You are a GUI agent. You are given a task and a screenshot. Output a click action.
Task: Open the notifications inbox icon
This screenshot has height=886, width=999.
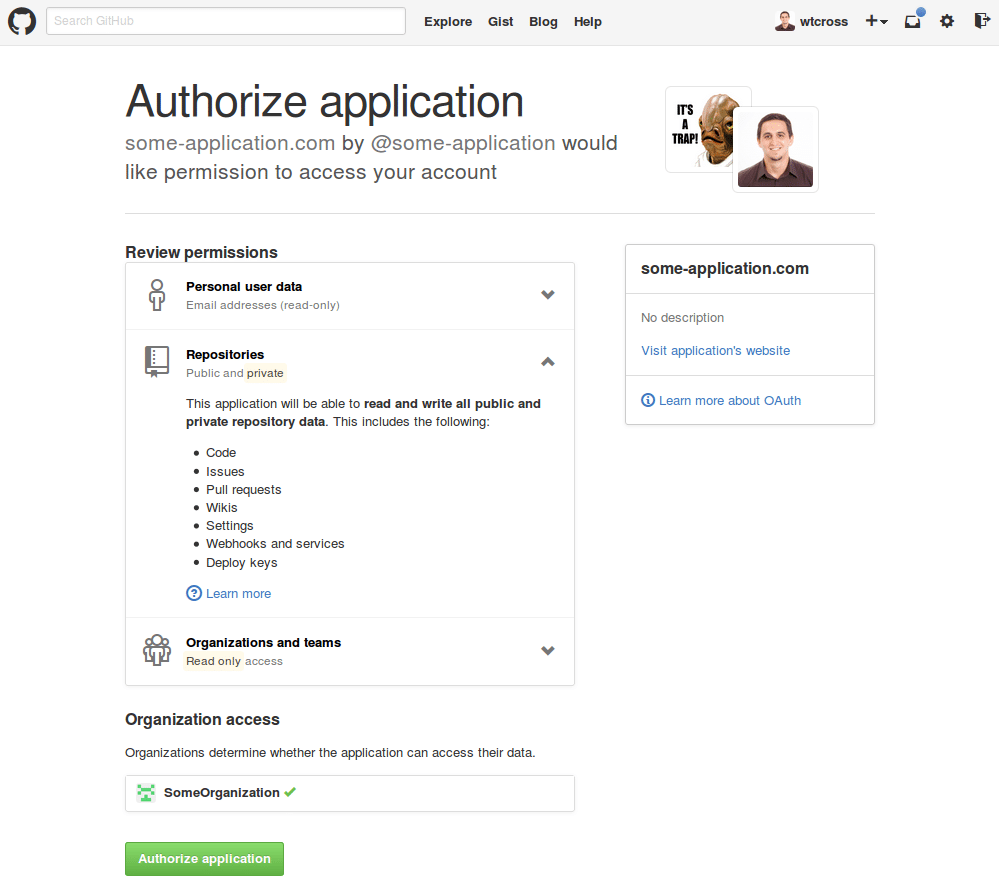tap(913, 21)
